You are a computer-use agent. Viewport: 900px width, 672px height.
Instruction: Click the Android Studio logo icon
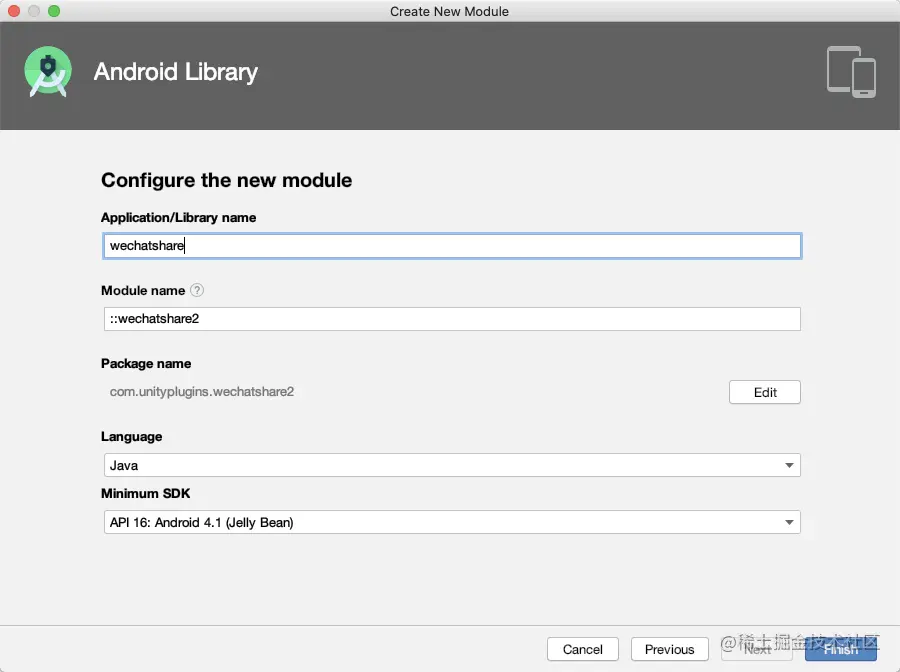point(48,72)
